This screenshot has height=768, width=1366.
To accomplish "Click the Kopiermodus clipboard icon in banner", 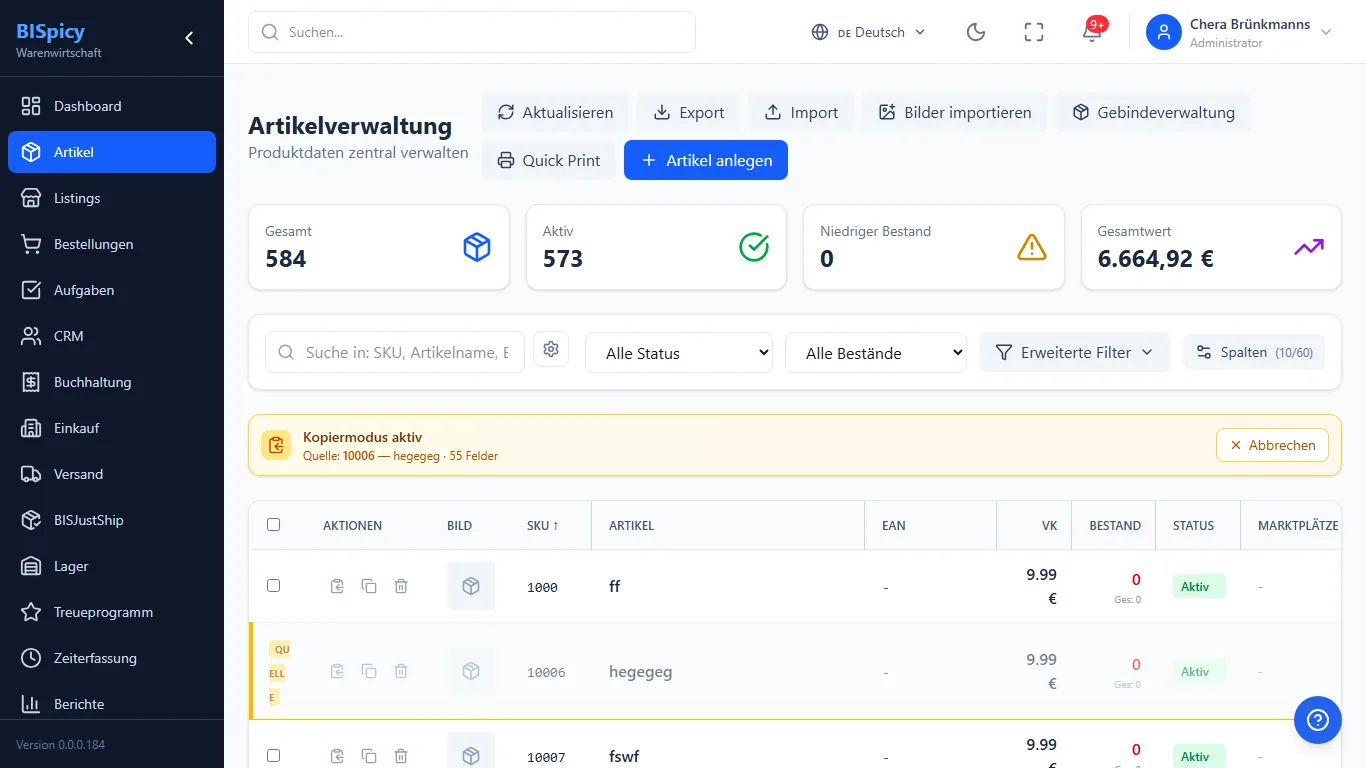I will click(x=276, y=445).
